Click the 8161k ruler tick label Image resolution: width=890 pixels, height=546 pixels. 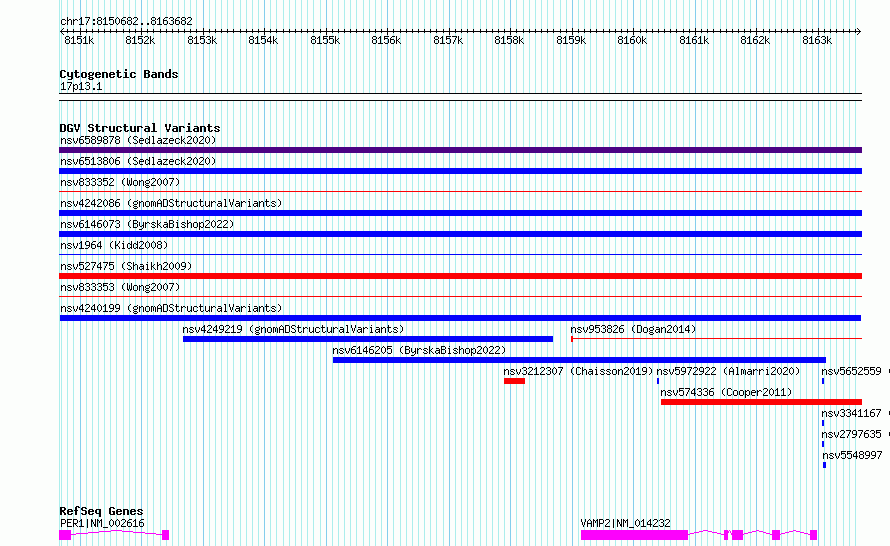pyautogui.click(x=694, y=40)
